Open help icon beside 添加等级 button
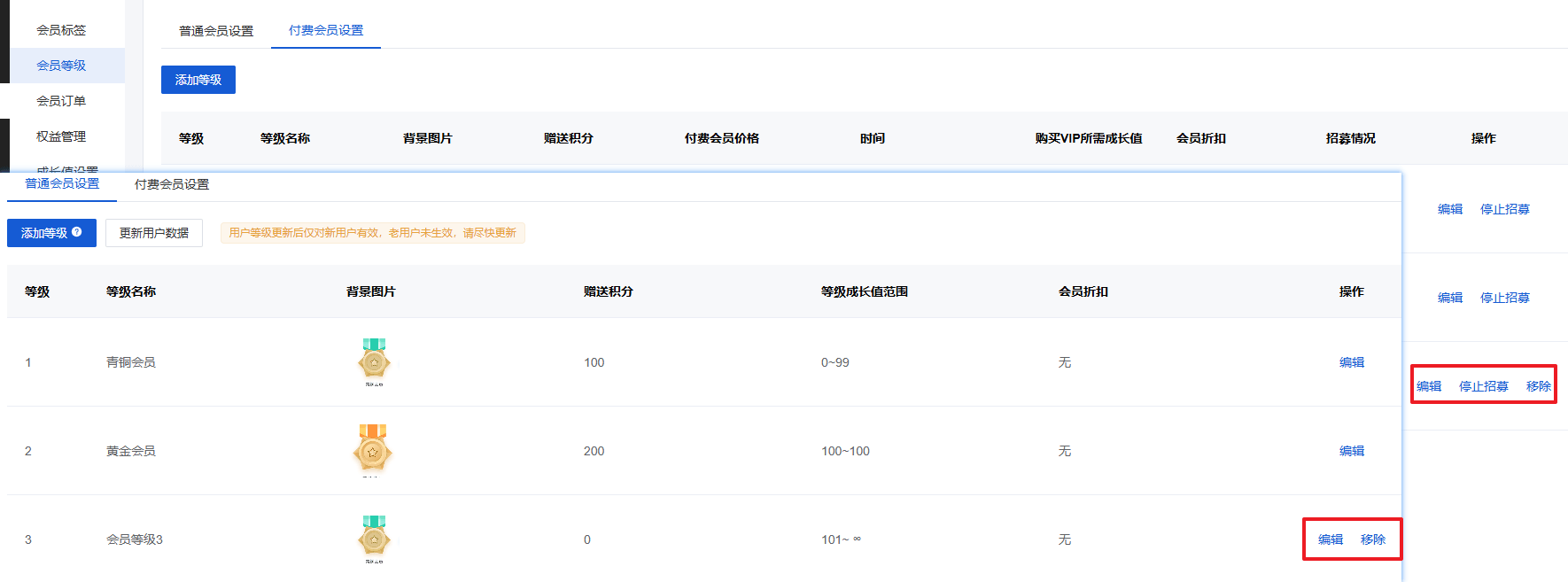Screen dimensions: 1568x582 tap(77, 232)
